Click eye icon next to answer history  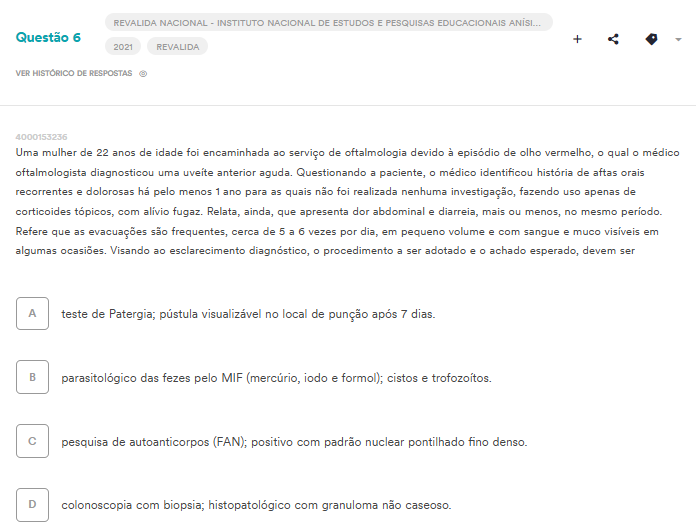(x=143, y=74)
